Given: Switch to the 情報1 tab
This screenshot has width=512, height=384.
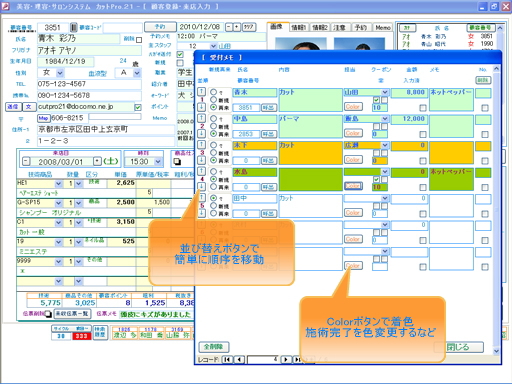Looking at the screenshot, I should (x=298, y=28).
